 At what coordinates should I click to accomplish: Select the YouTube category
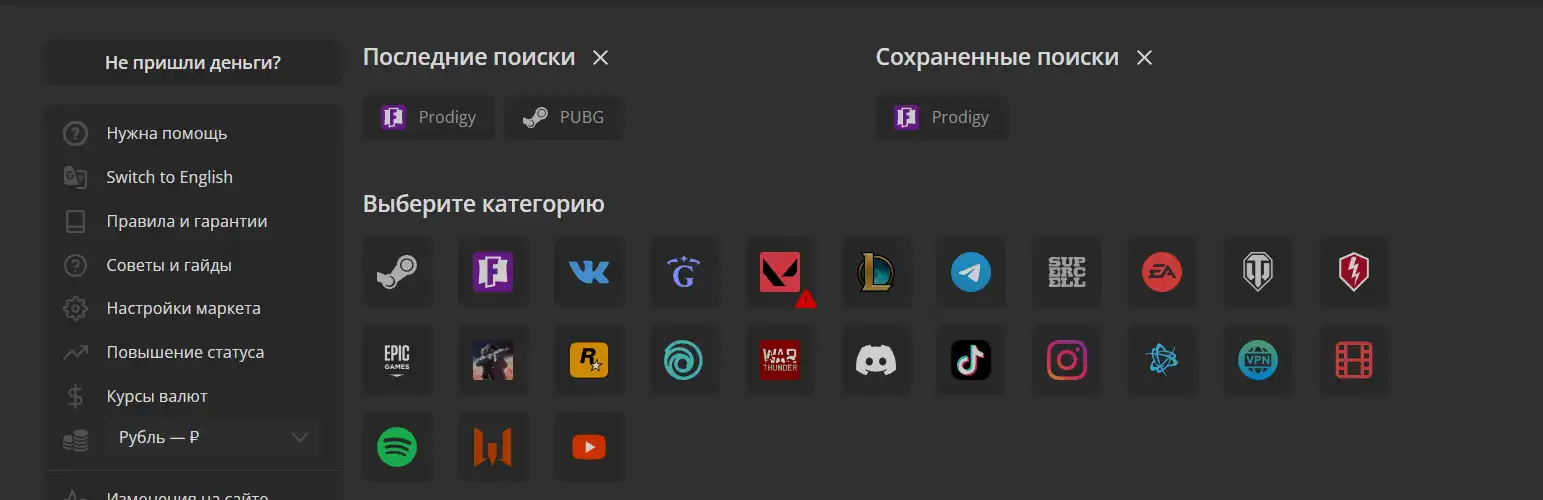pyautogui.click(x=588, y=447)
